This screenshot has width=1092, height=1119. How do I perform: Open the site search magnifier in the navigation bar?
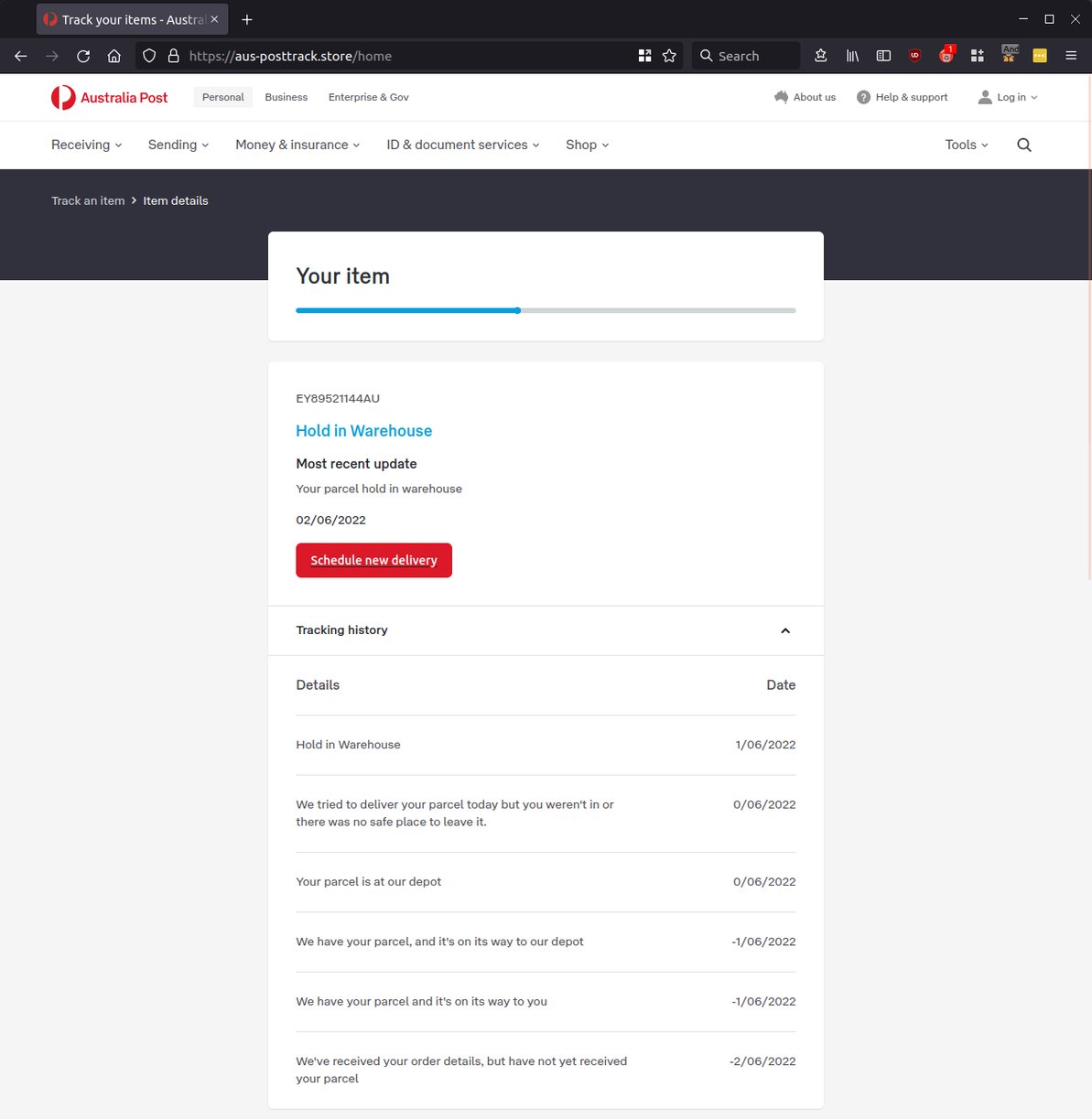click(x=1023, y=145)
